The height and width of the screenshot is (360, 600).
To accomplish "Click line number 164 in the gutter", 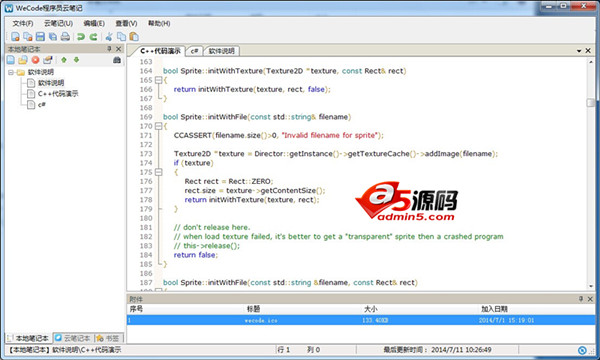I will (x=146, y=71).
